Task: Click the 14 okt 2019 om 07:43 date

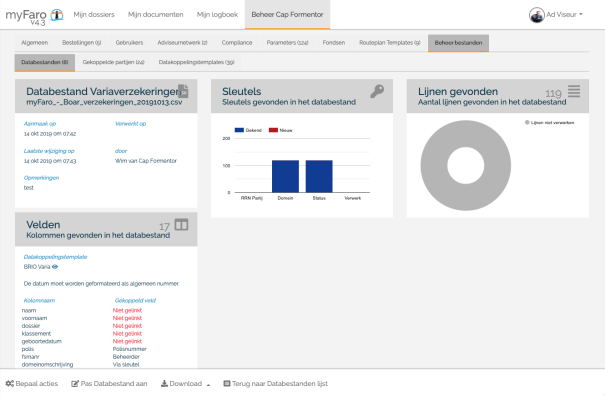Action: coord(50,161)
